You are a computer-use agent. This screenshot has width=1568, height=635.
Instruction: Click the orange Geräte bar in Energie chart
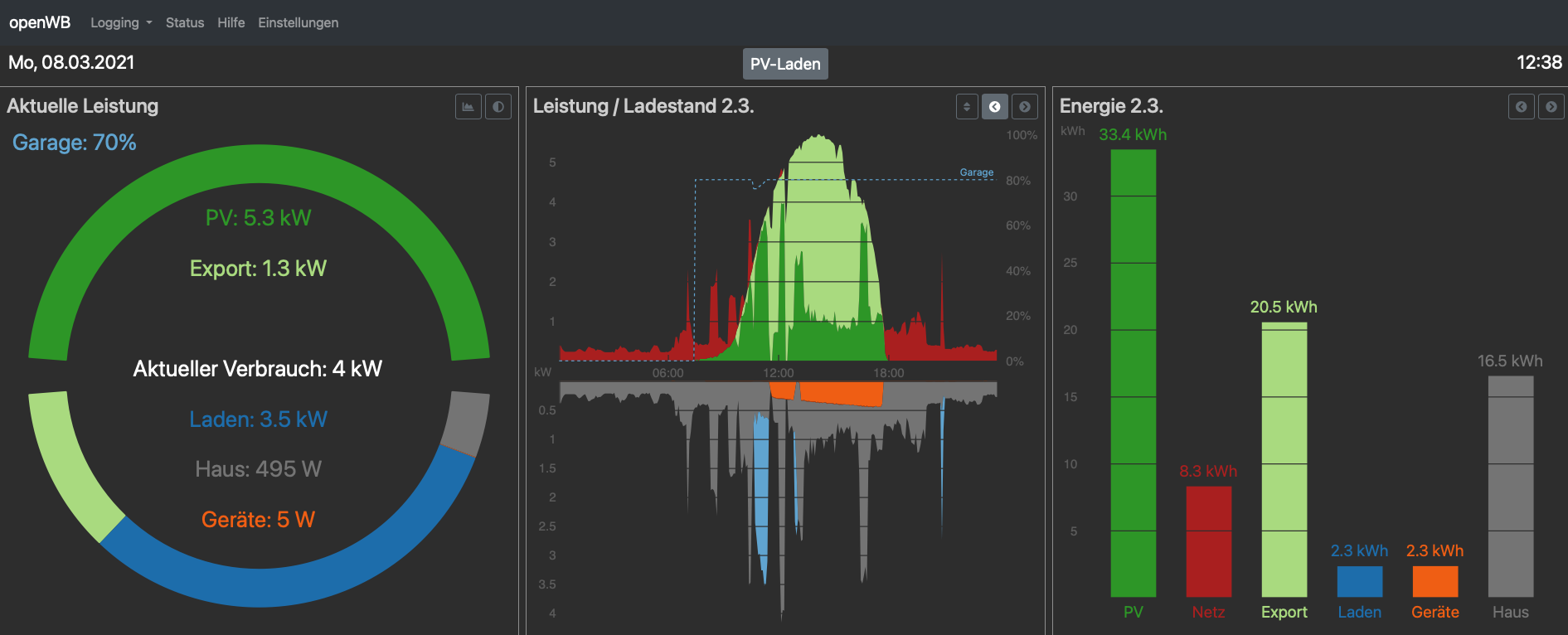point(1435,581)
